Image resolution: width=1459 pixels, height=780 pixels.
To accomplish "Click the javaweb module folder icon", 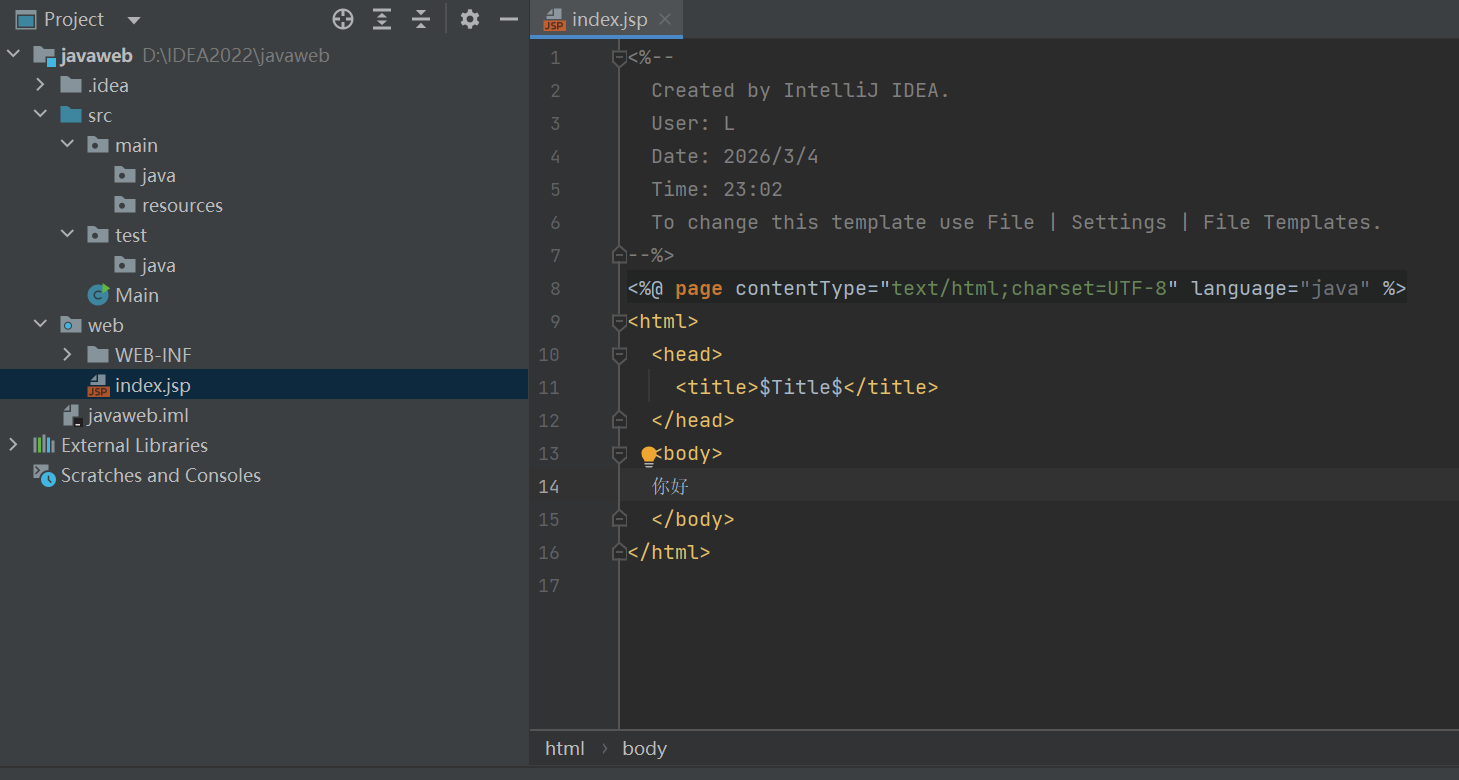I will [44, 56].
